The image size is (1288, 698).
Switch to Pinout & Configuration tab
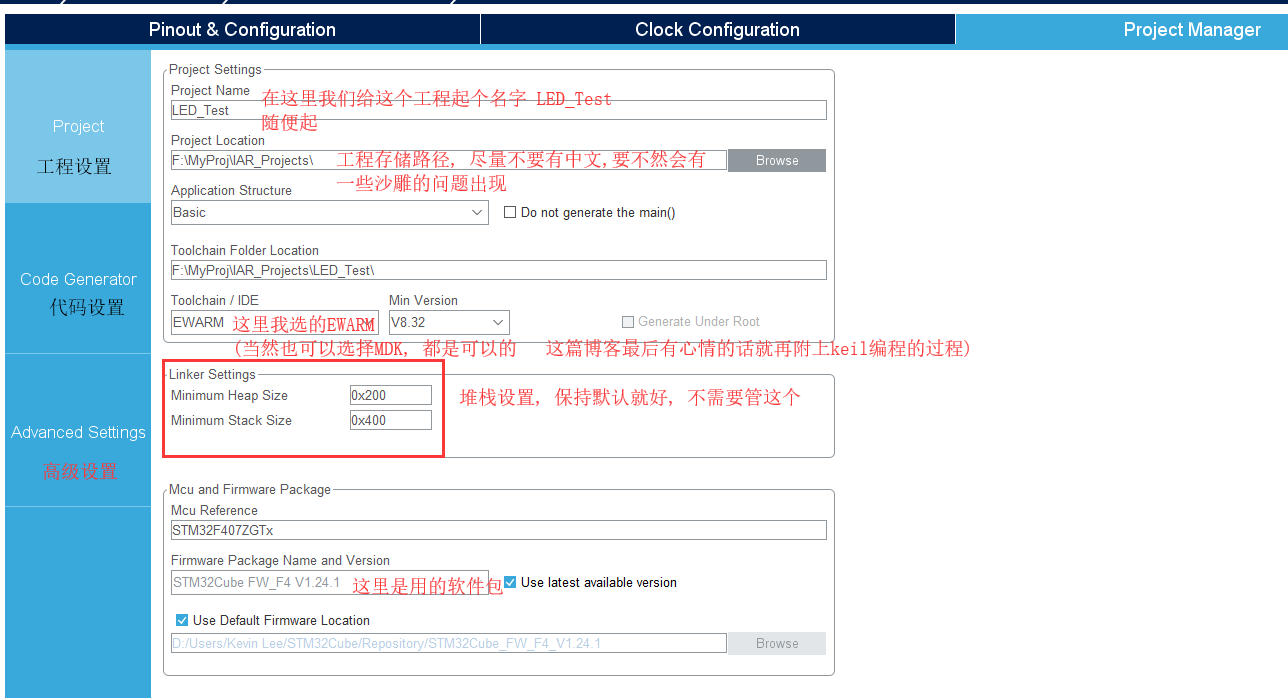(242, 29)
